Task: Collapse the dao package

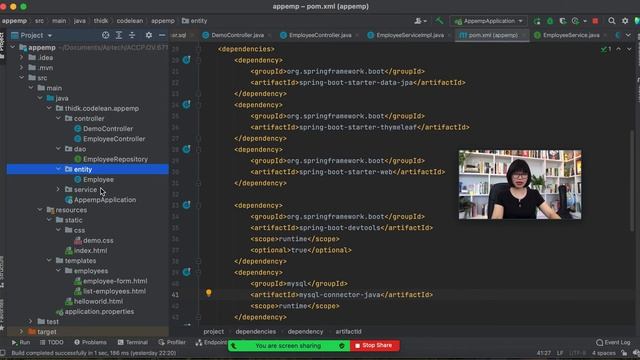Action: click(58, 149)
